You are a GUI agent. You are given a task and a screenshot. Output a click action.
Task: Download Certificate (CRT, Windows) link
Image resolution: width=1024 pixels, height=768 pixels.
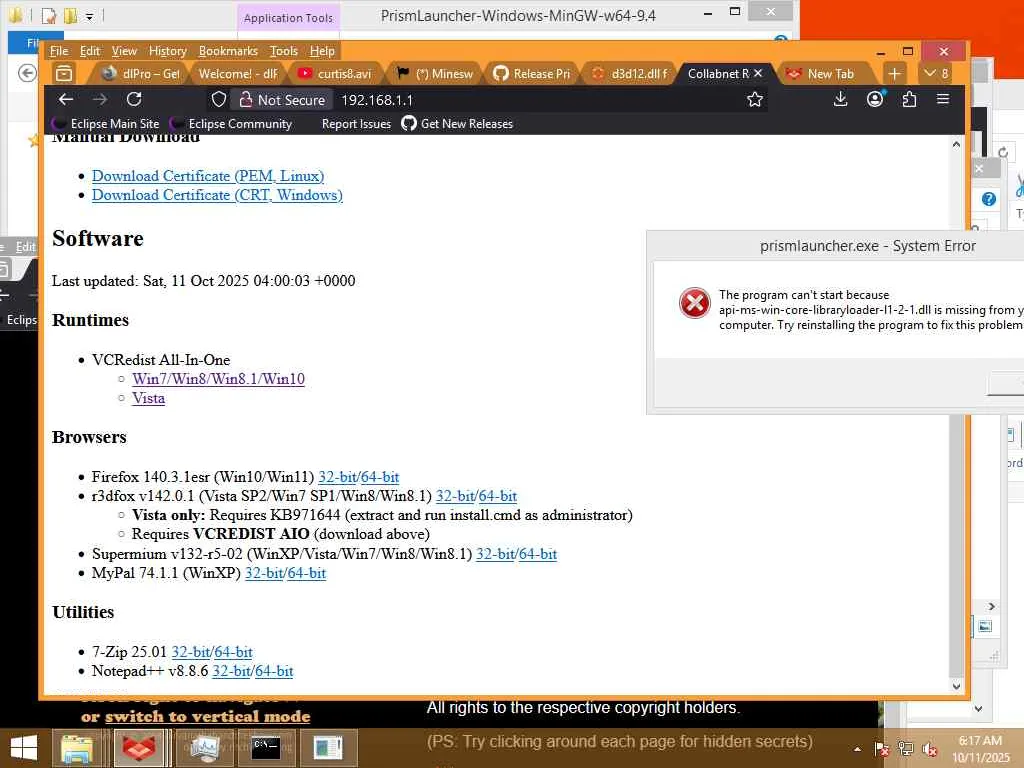coord(217,195)
